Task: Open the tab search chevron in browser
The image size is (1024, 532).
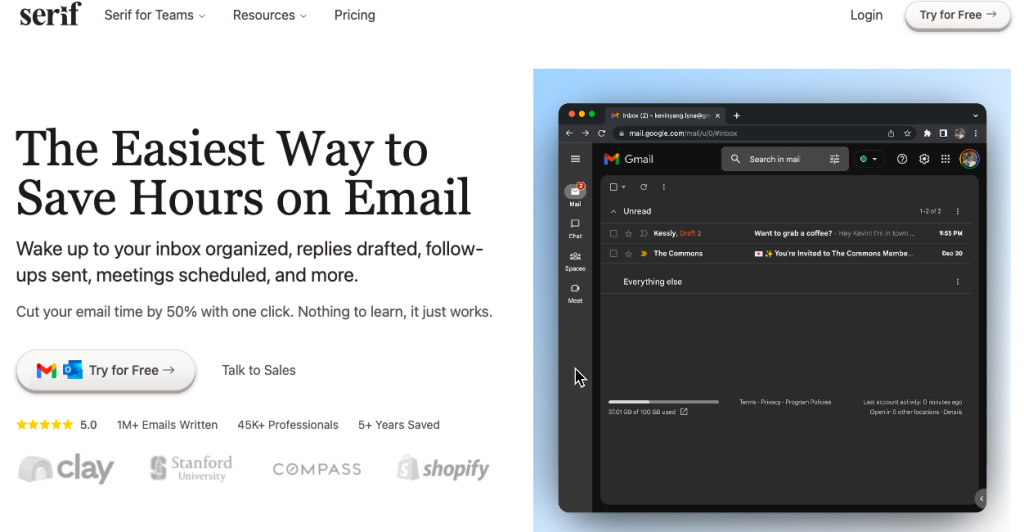Action: click(x=976, y=116)
